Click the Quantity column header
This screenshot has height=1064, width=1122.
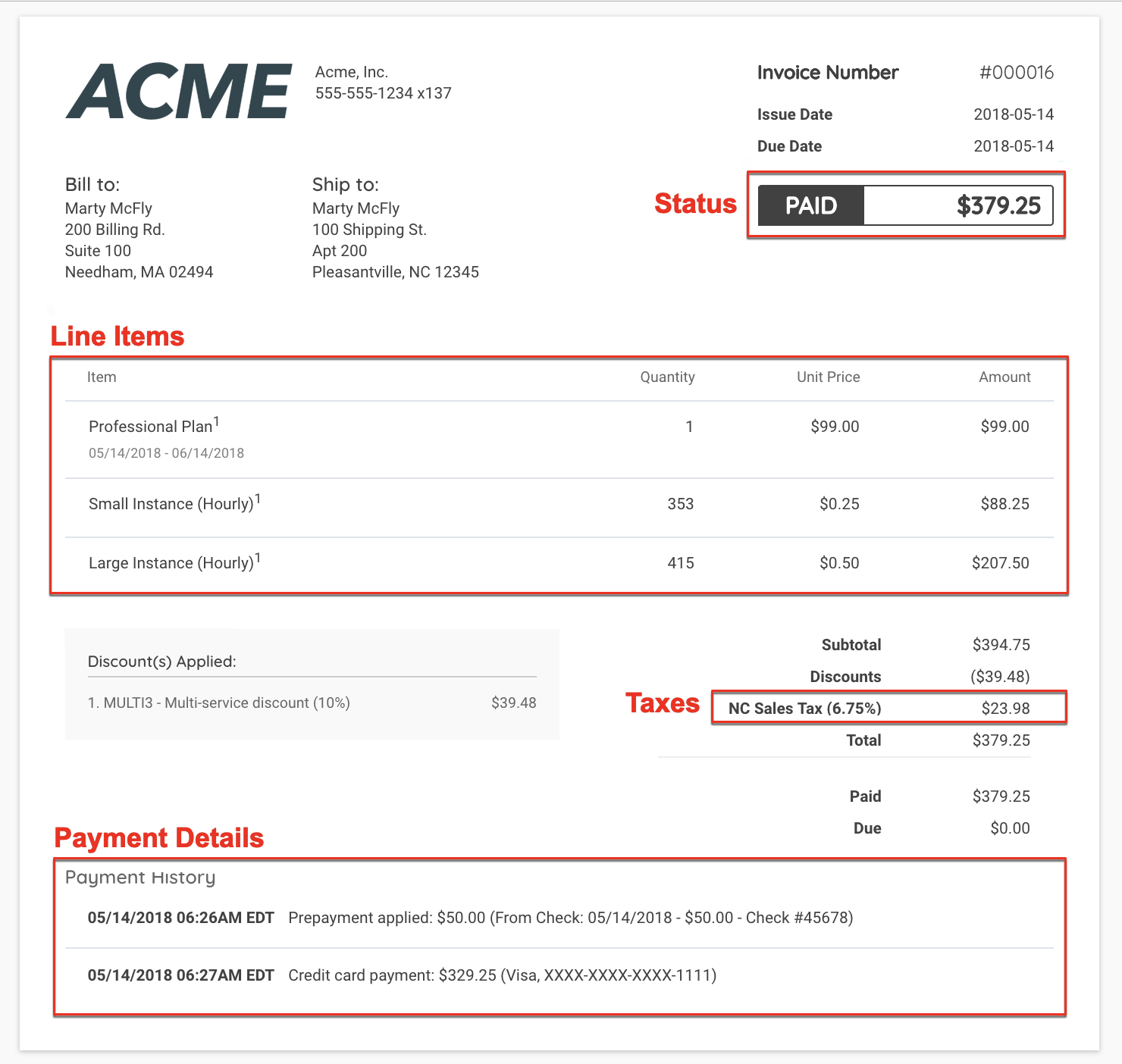[x=667, y=377]
